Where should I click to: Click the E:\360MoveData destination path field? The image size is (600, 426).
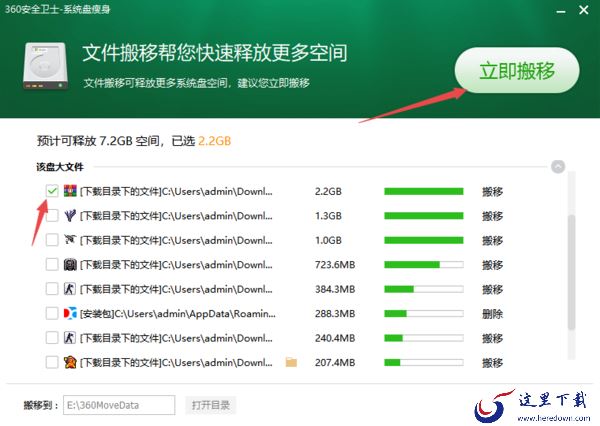coord(119,405)
